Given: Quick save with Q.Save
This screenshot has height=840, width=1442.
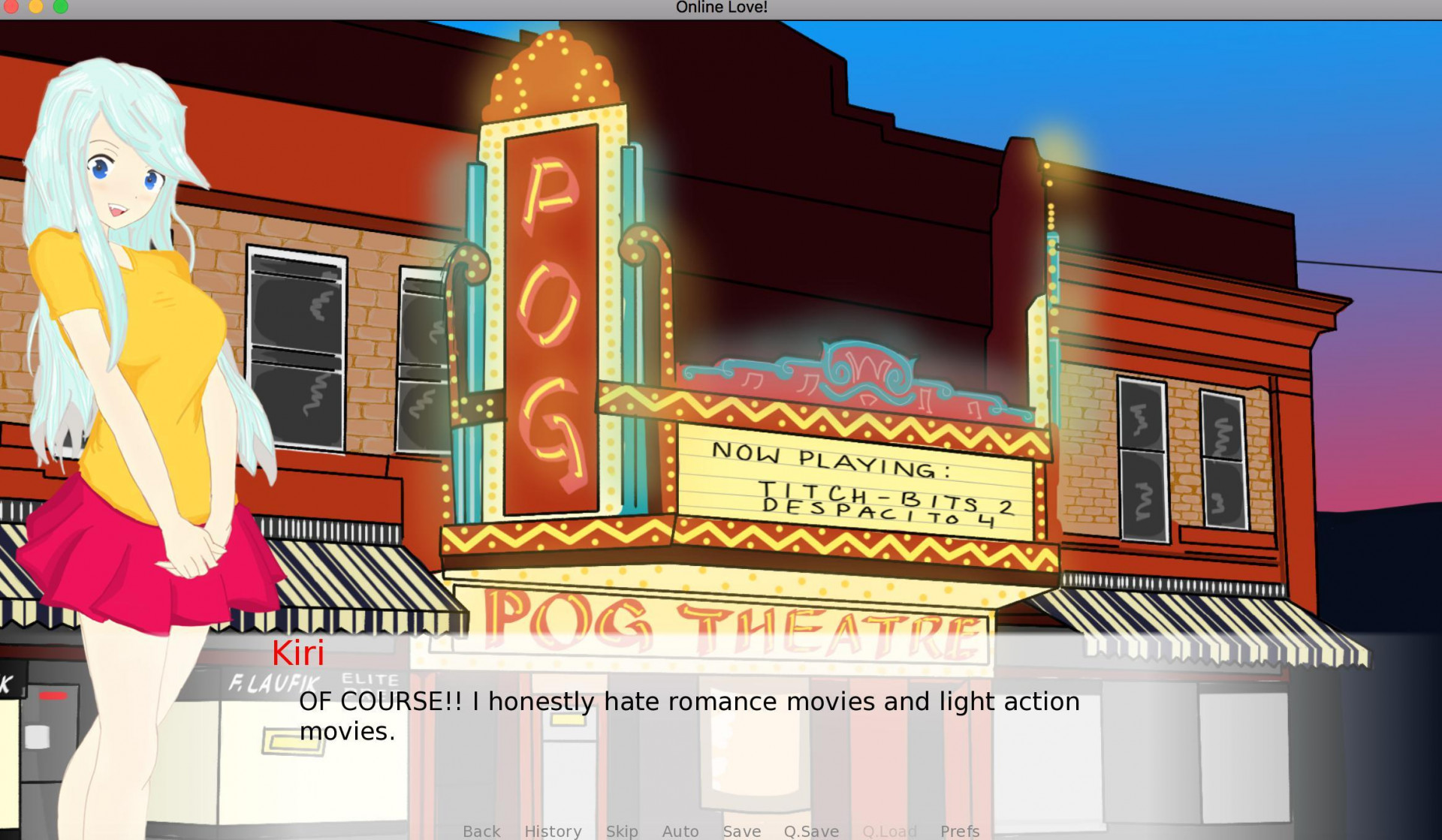Looking at the screenshot, I should (811, 831).
